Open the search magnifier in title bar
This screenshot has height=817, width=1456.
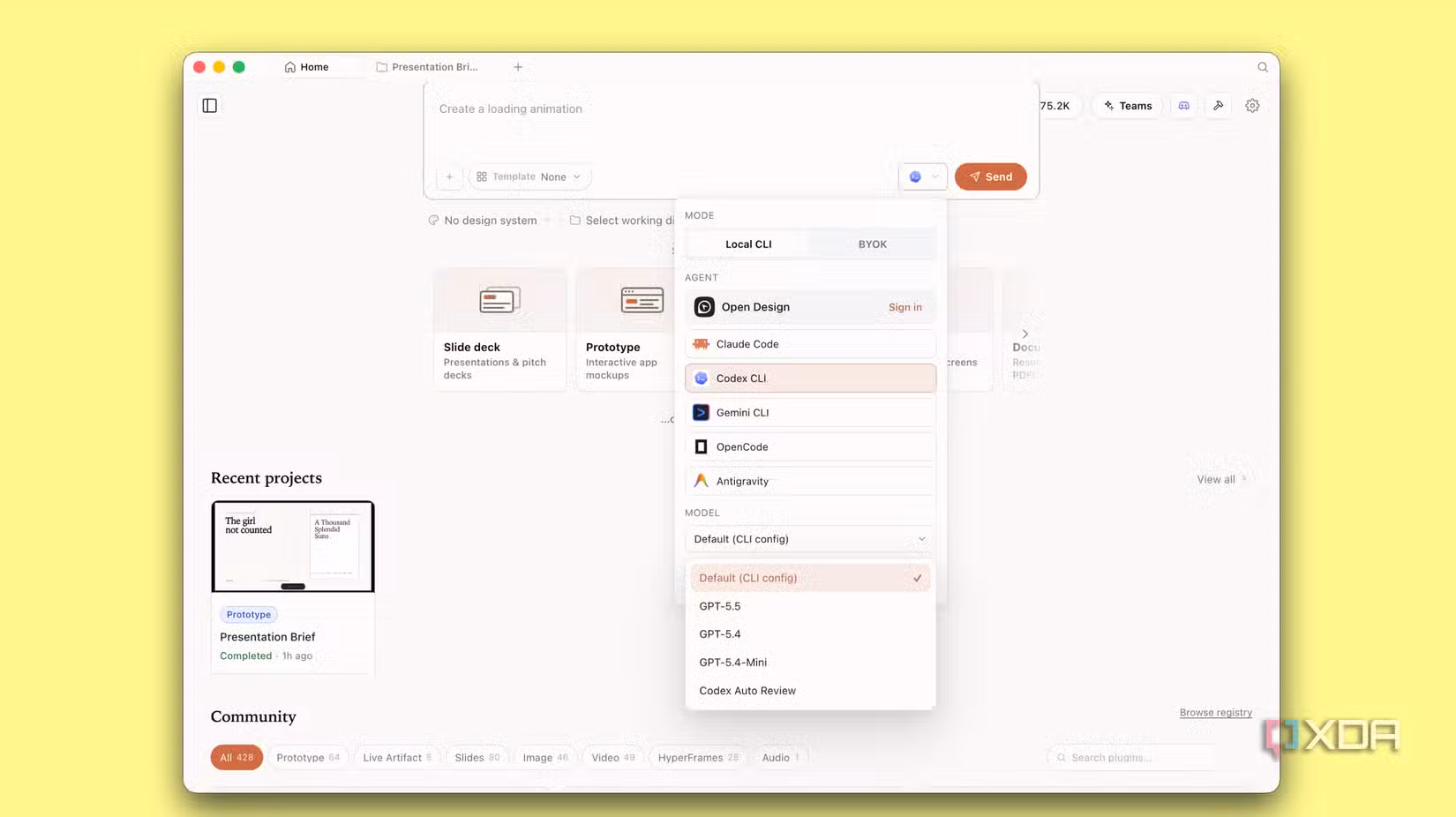[x=1263, y=67]
